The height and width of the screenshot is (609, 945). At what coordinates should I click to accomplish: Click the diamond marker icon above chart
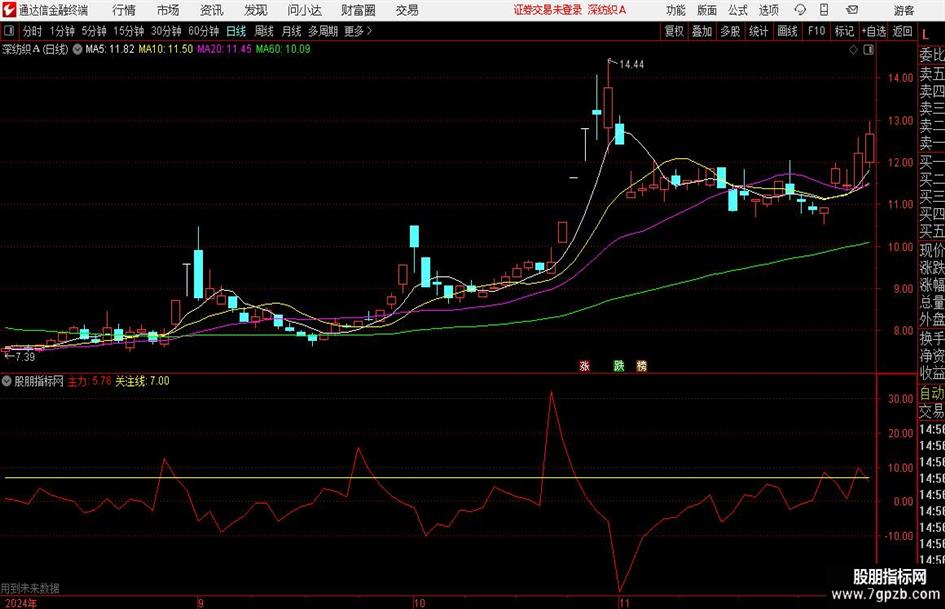(853, 50)
